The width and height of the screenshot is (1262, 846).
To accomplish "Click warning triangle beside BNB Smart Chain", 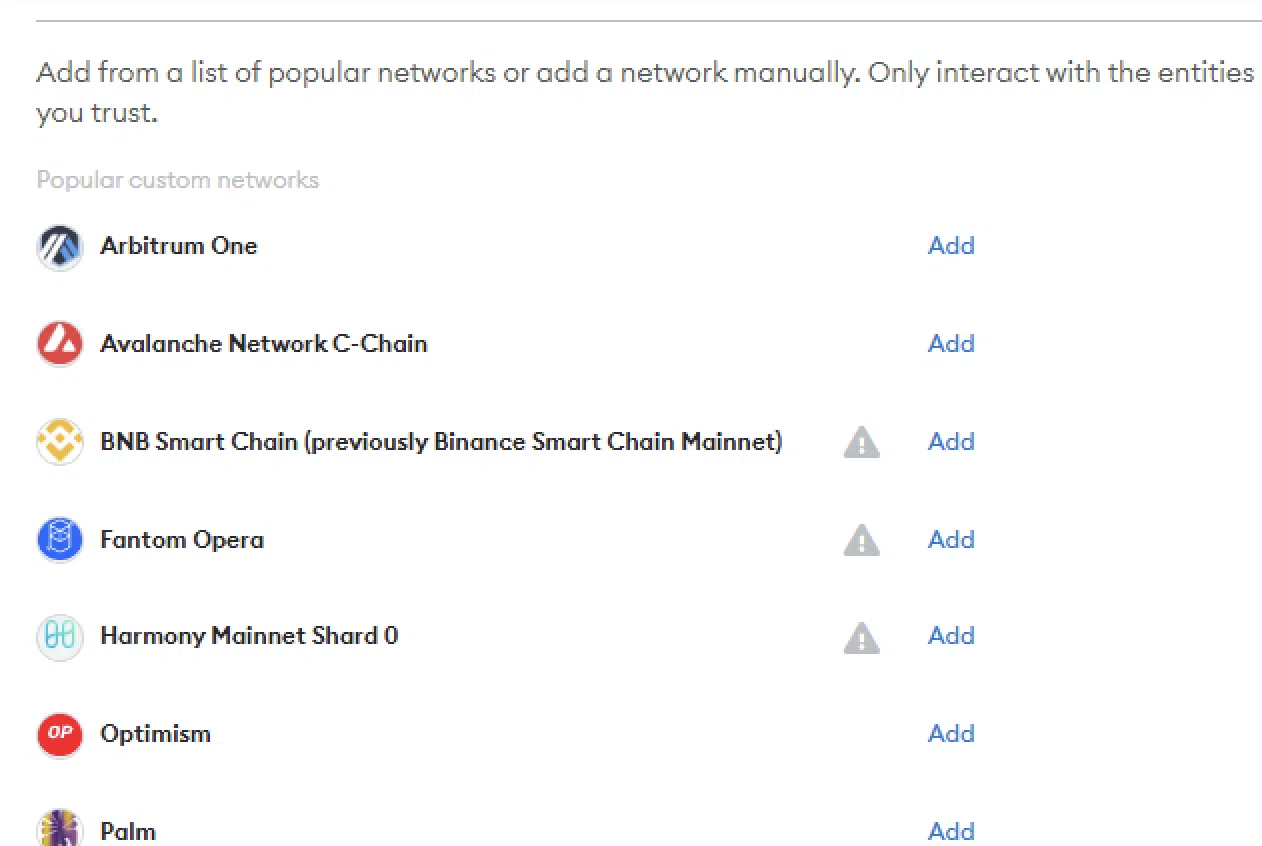I will point(861,442).
